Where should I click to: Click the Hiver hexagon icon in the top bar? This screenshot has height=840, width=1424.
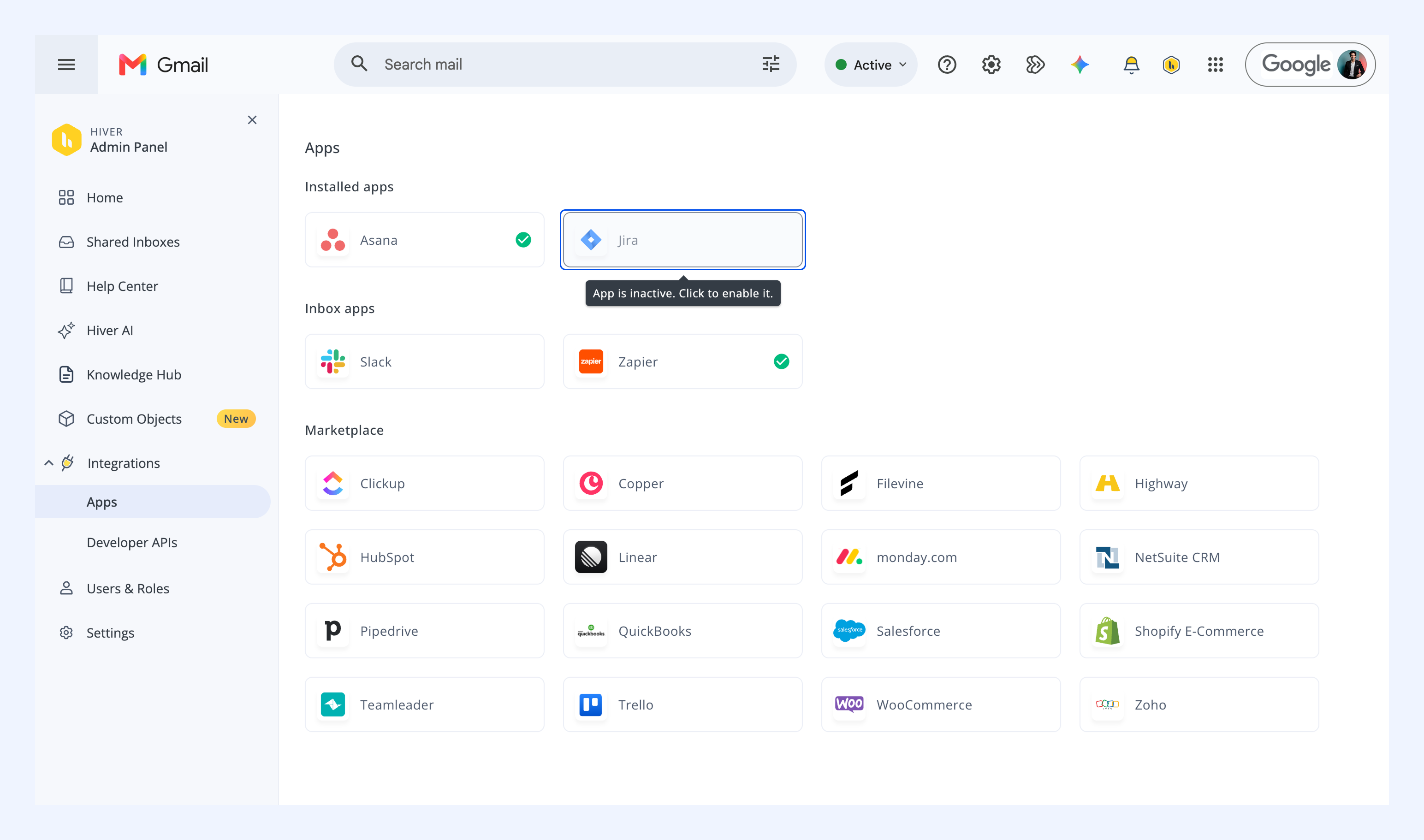1171,65
